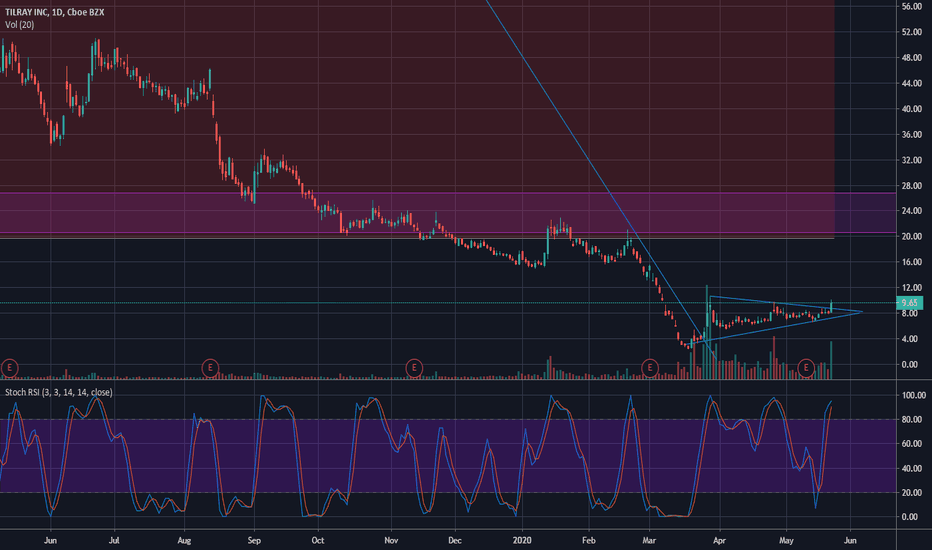Click the Jul date axis label
The image size is (932, 550).
point(114,540)
